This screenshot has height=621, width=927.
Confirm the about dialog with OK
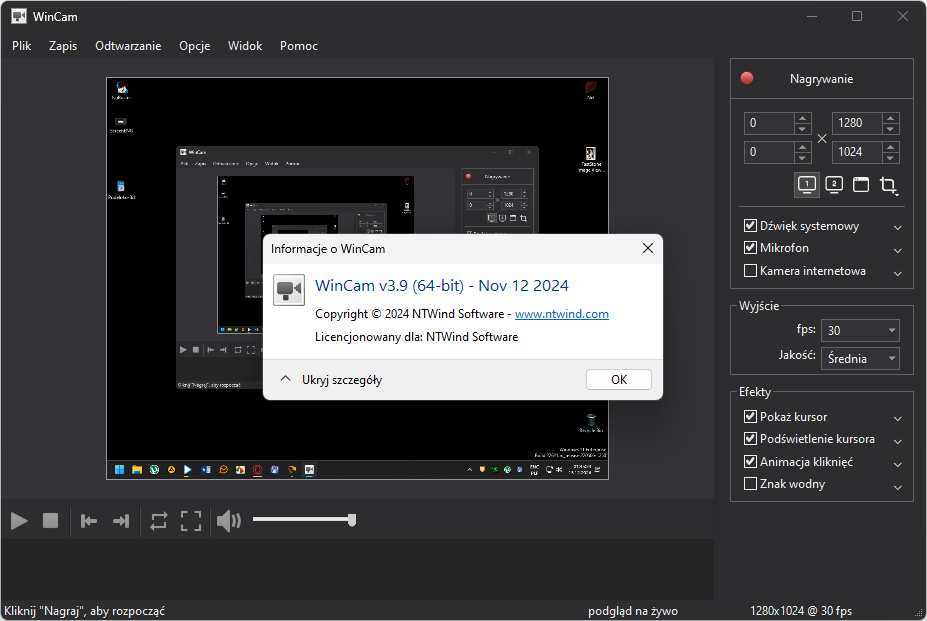(619, 380)
